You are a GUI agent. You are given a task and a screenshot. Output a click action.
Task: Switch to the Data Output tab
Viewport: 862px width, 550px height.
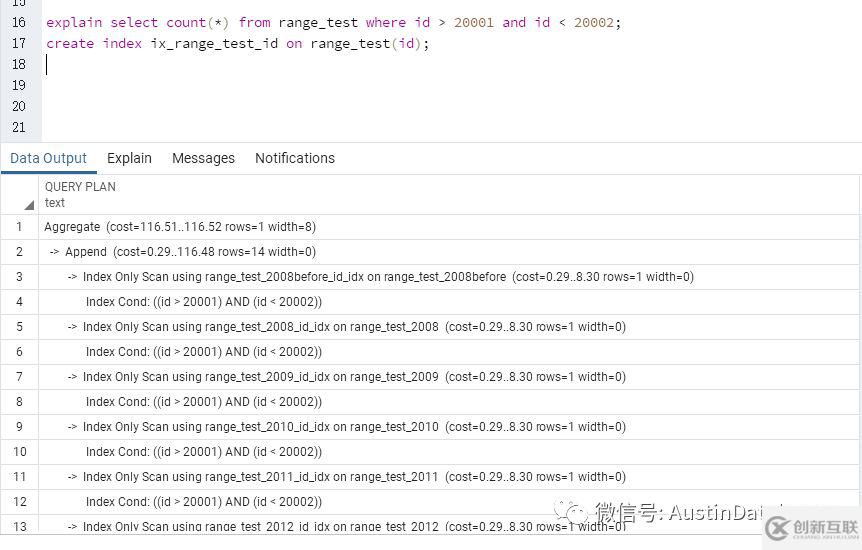point(48,158)
